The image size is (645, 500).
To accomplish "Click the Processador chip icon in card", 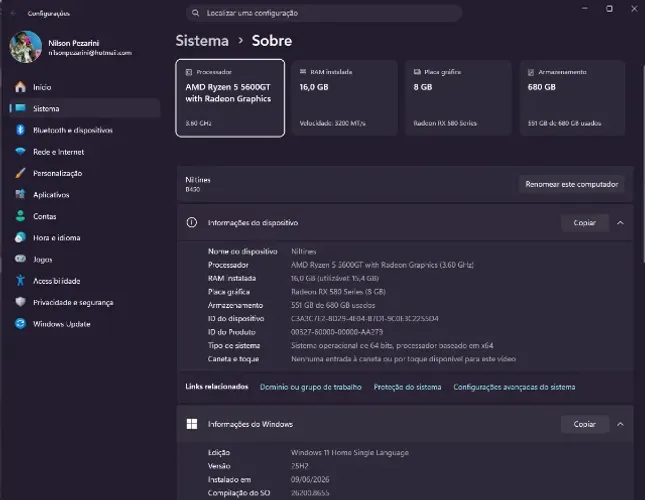I will [189, 72].
